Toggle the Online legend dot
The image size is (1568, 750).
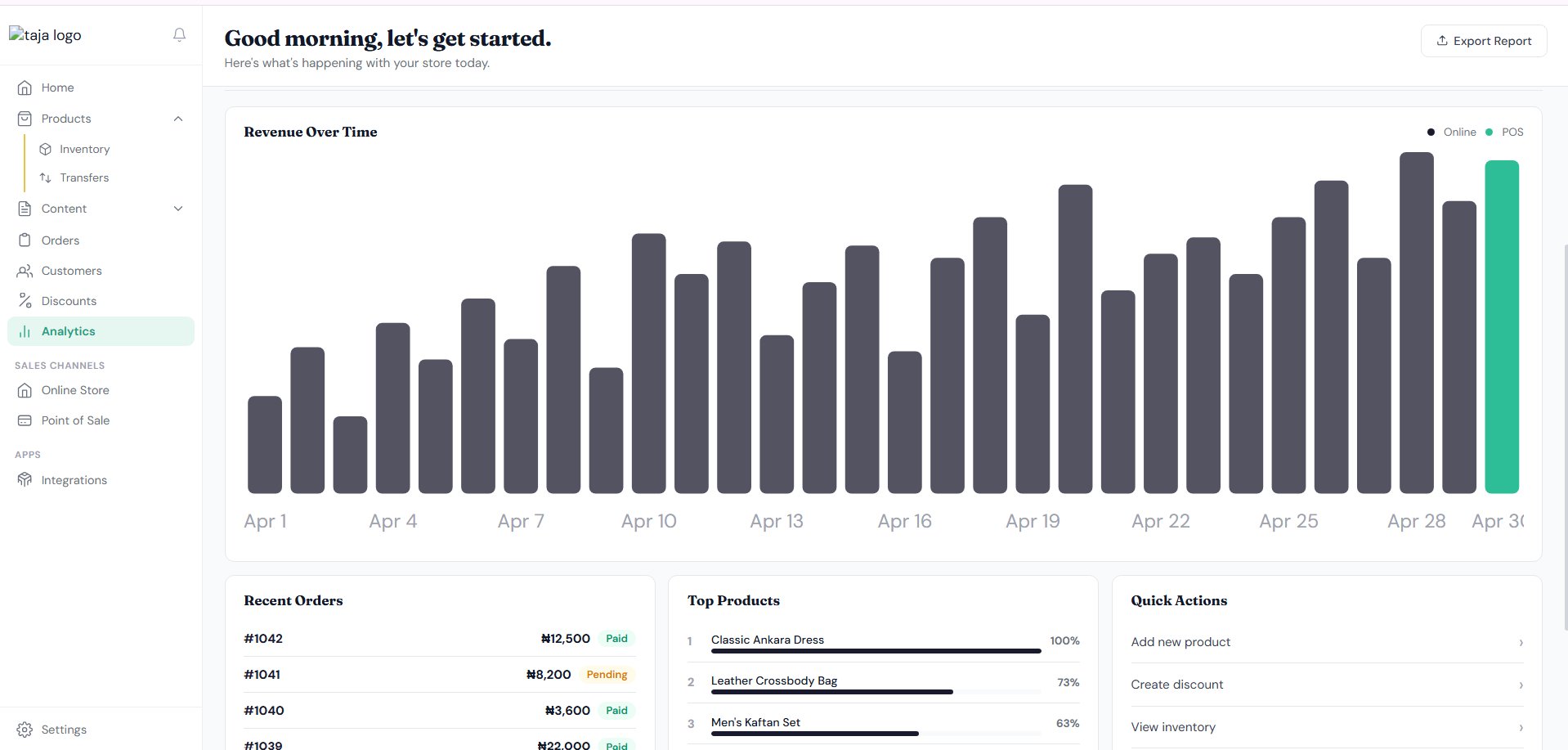1431,132
